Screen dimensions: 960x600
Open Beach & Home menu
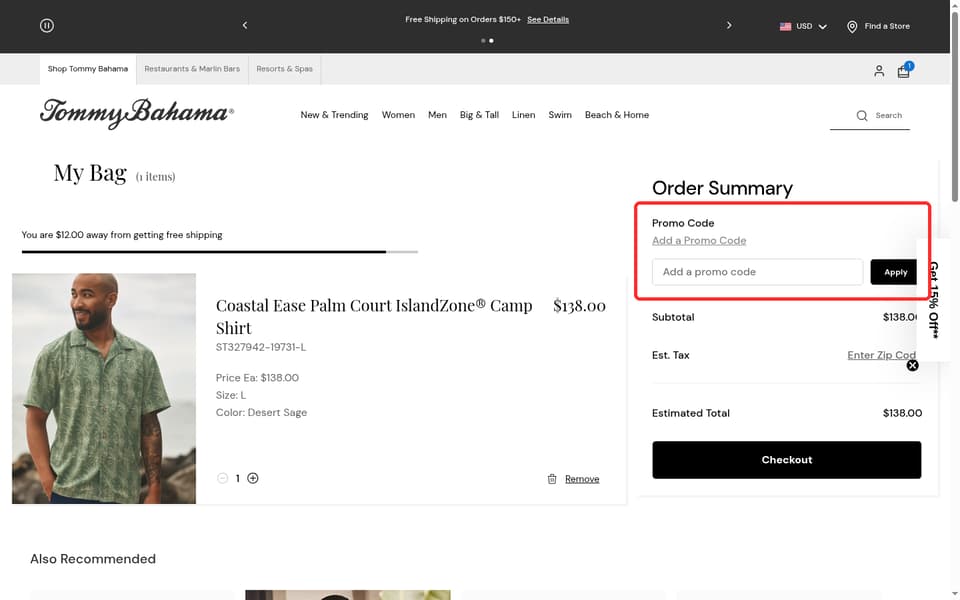617,115
